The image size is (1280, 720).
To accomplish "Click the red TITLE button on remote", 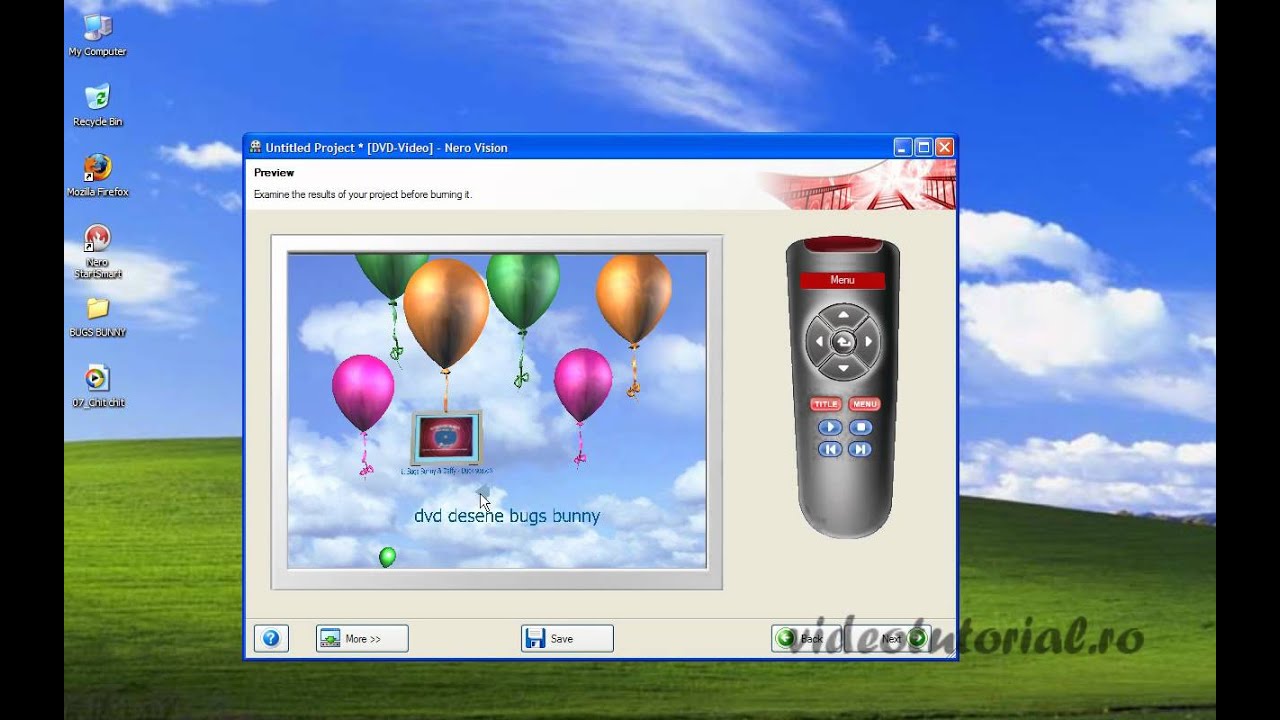I will pos(825,404).
